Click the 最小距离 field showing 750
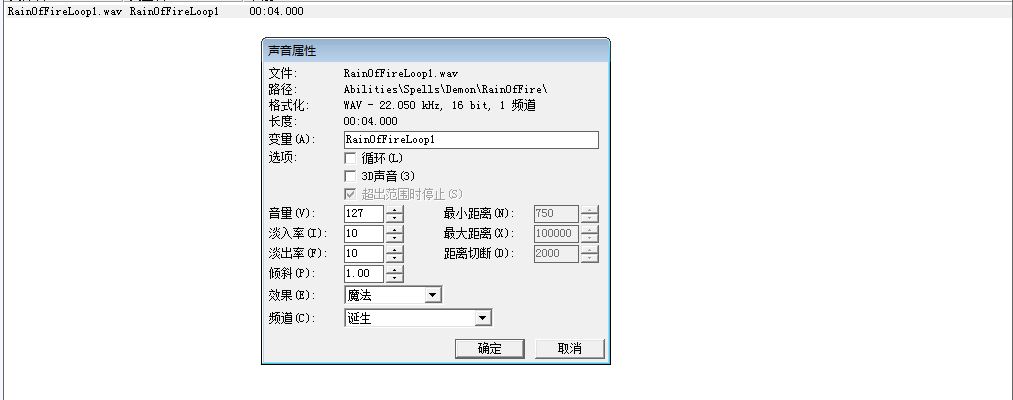The width and height of the screenshot is (1013, 400). coord(556,214)
